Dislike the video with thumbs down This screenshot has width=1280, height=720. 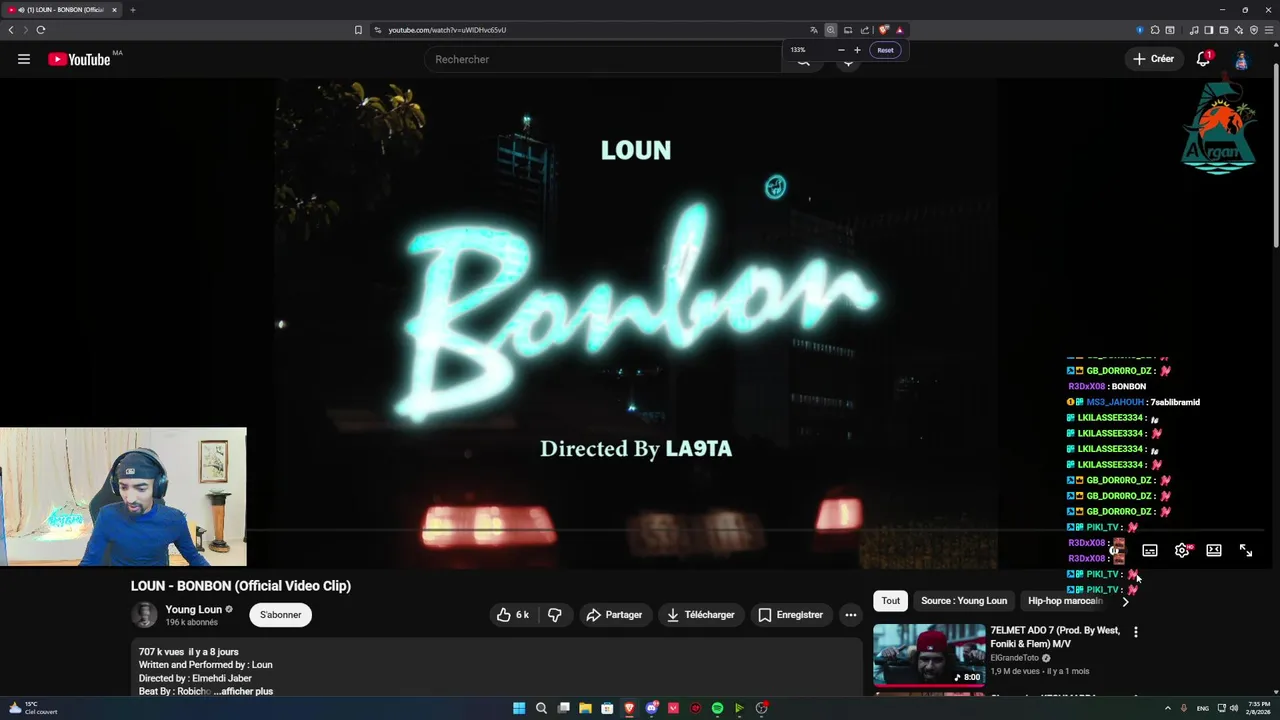pos(554,615)
